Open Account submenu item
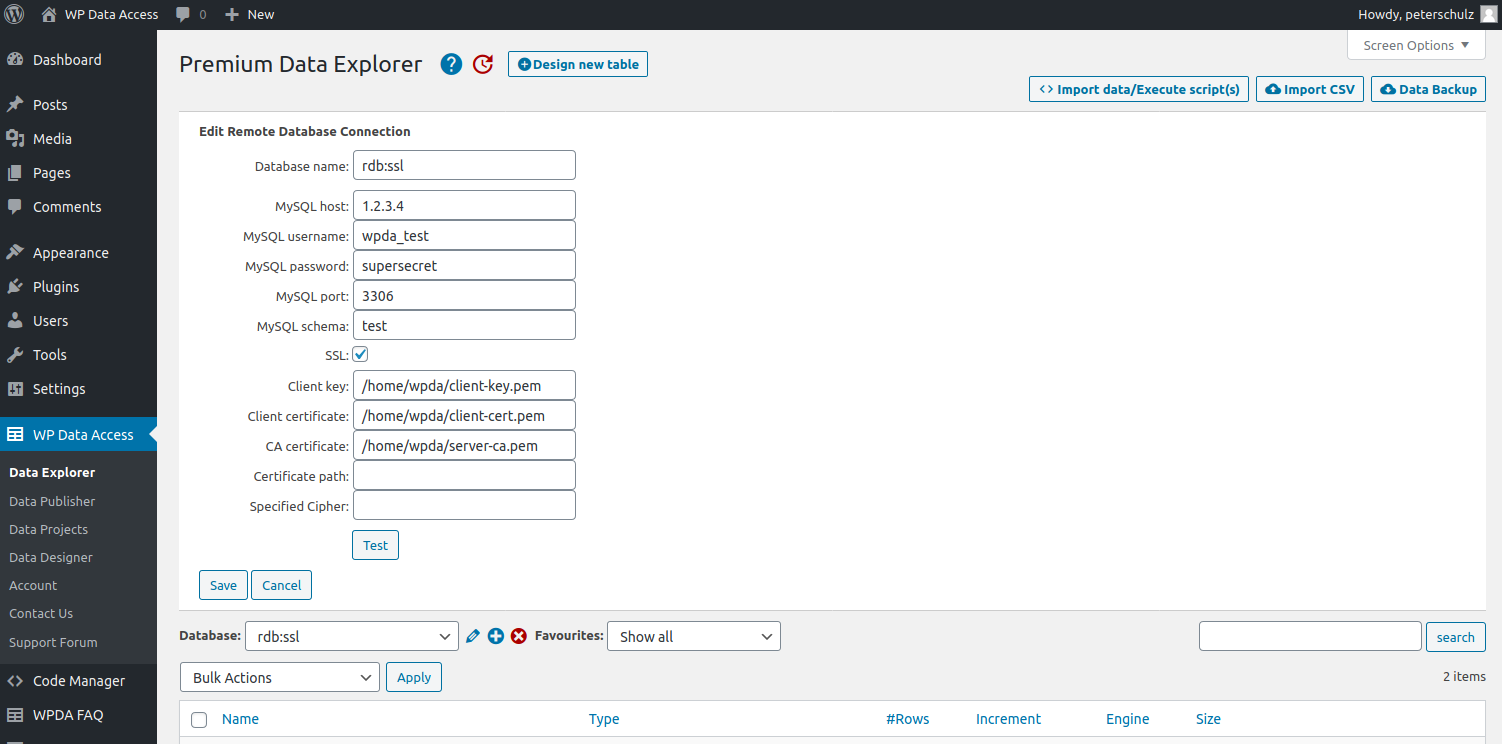The height and width of the screenshot is (744, 1502). (33, 585)
